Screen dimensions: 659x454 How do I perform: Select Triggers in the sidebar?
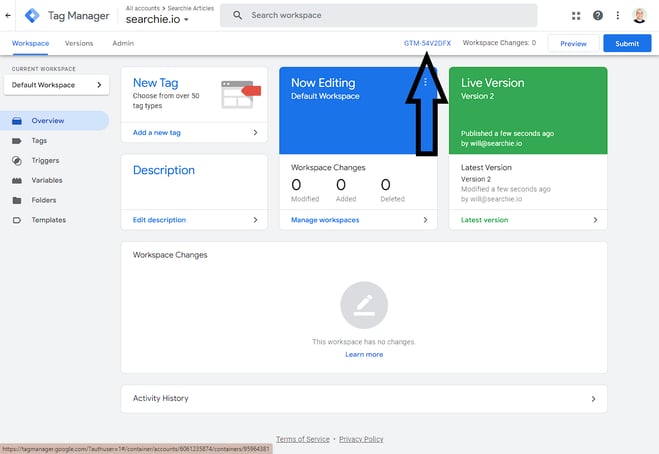(x=45, y=161)
